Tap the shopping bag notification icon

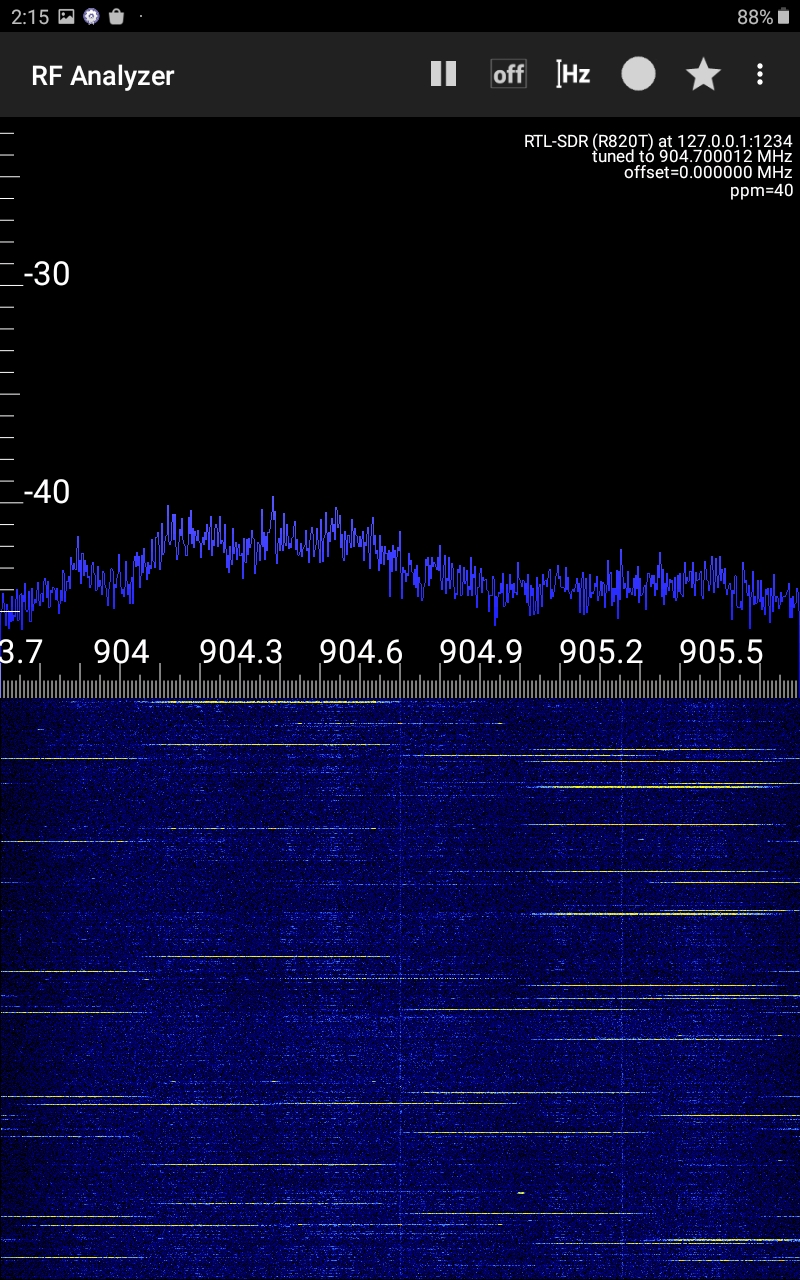[x=116, y=16]
